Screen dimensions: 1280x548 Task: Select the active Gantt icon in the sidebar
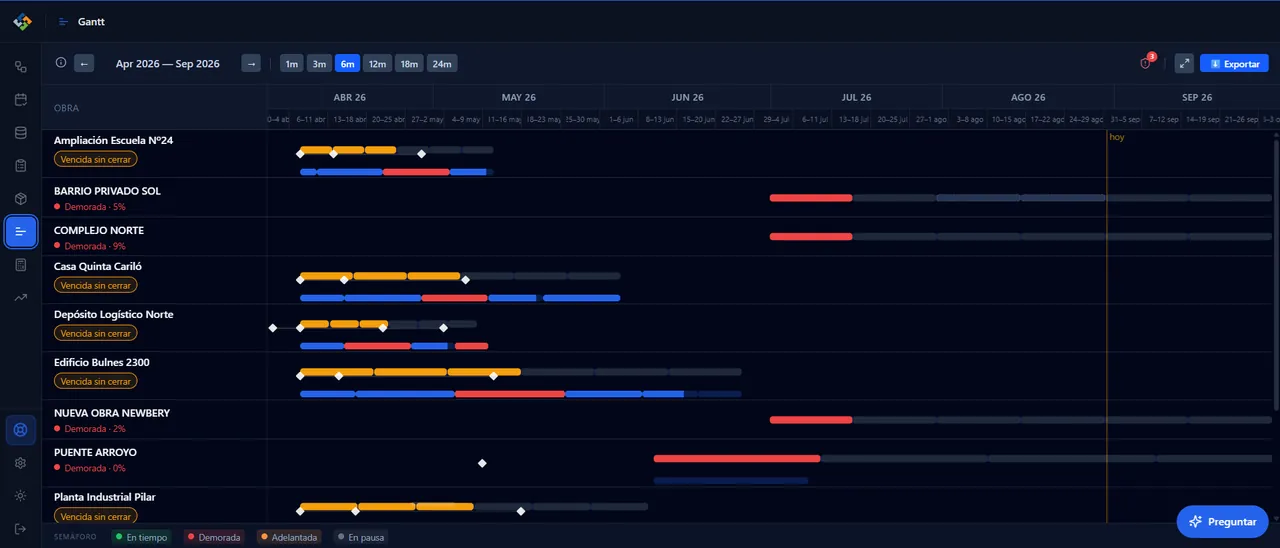pyautogui.click(x=21, y=231)
